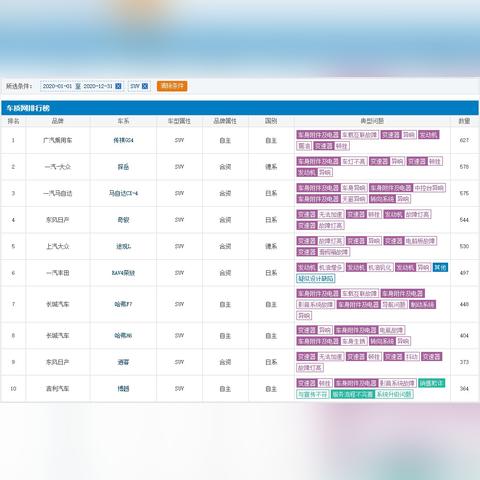This screenshot has height=480, width=480.
Task: Click the 品牌 column header
Action: [58, 121]
